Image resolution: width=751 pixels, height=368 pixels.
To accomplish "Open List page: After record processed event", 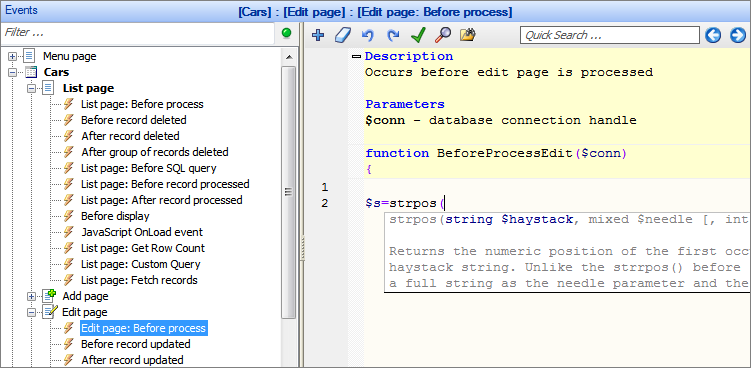I will tap(162, 200).
